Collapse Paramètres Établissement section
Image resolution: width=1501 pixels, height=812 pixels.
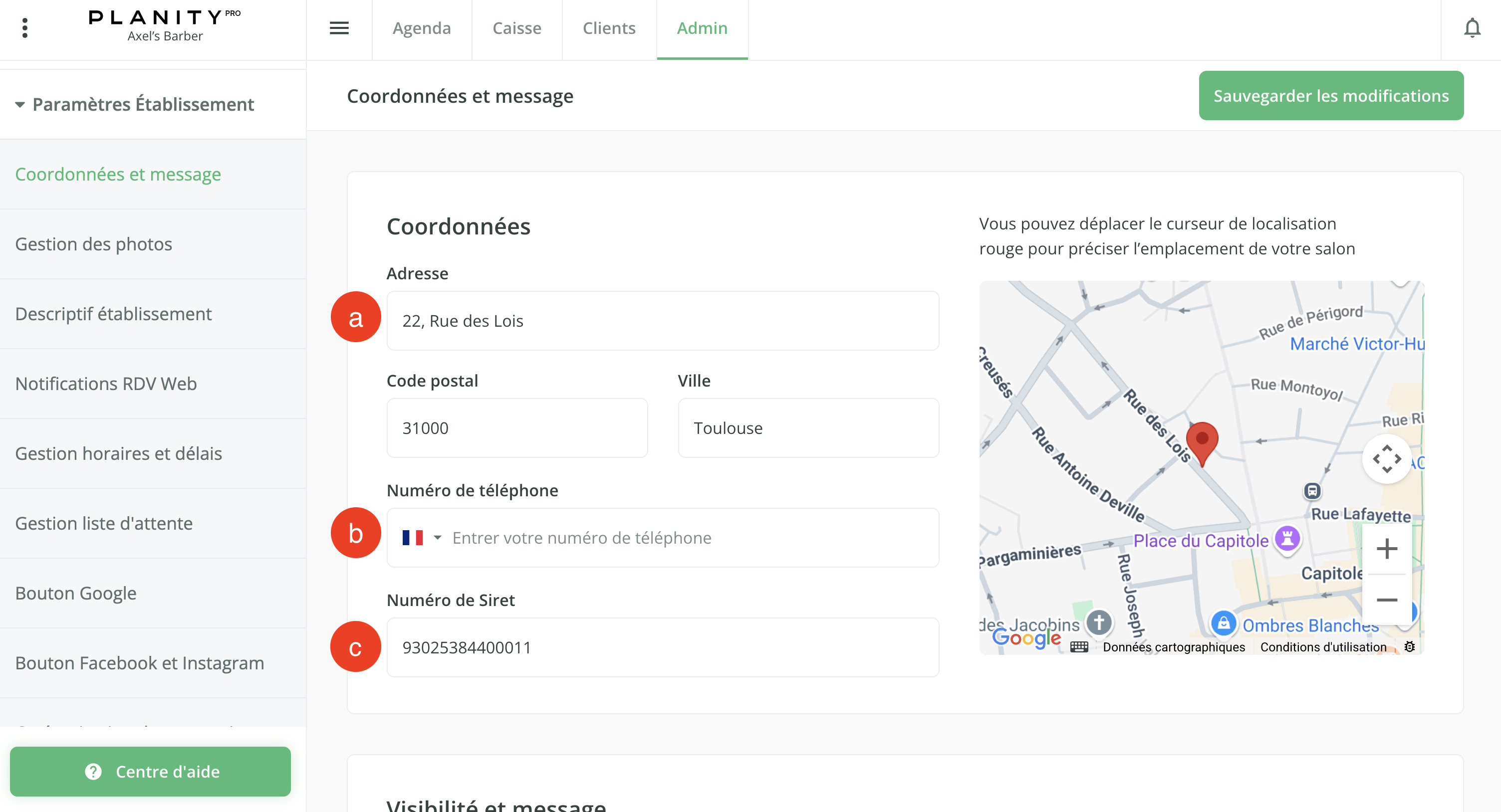pyautogui.click(x=134, y=104)
